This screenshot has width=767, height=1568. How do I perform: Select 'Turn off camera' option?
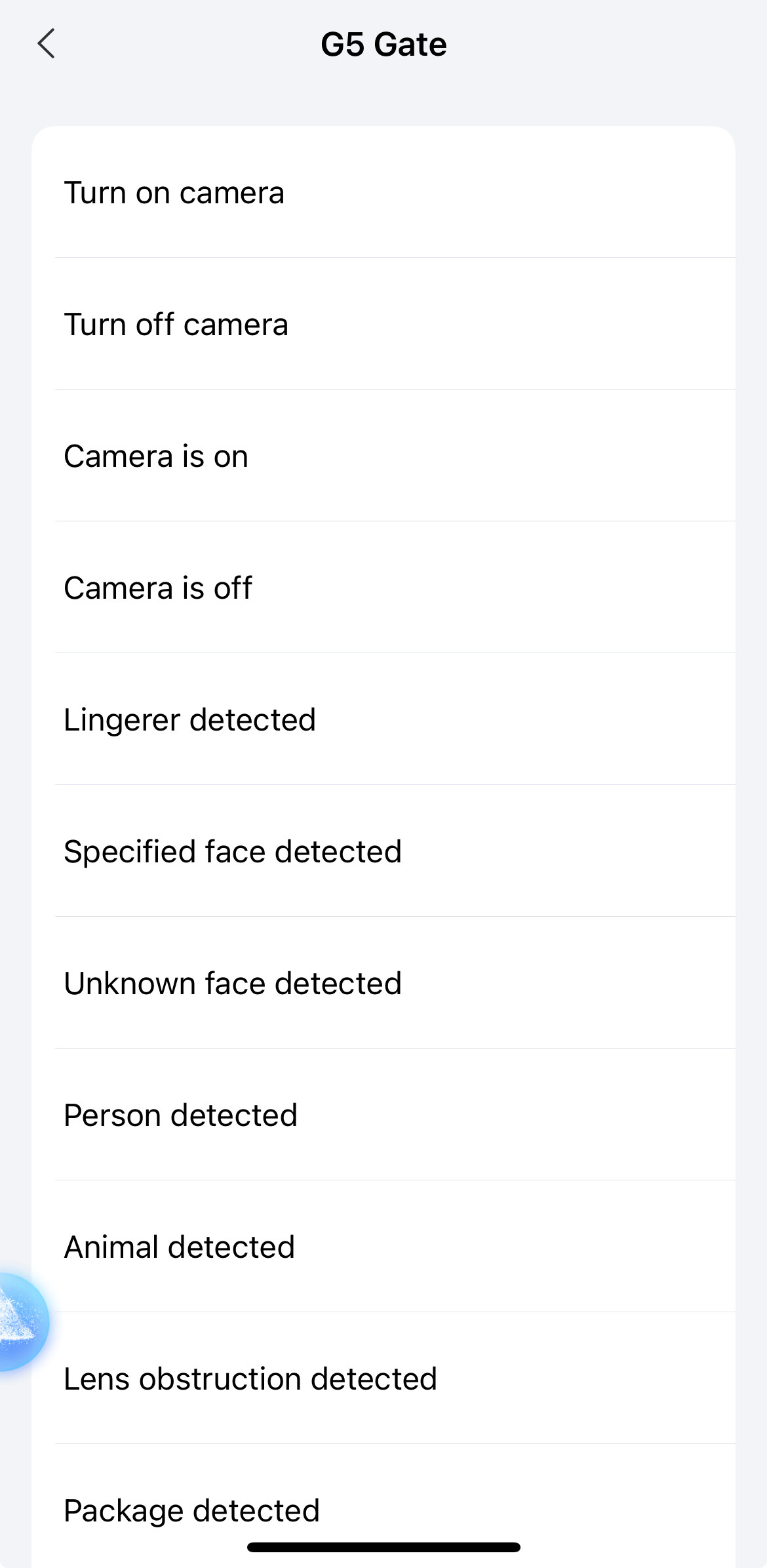[176, 325]
